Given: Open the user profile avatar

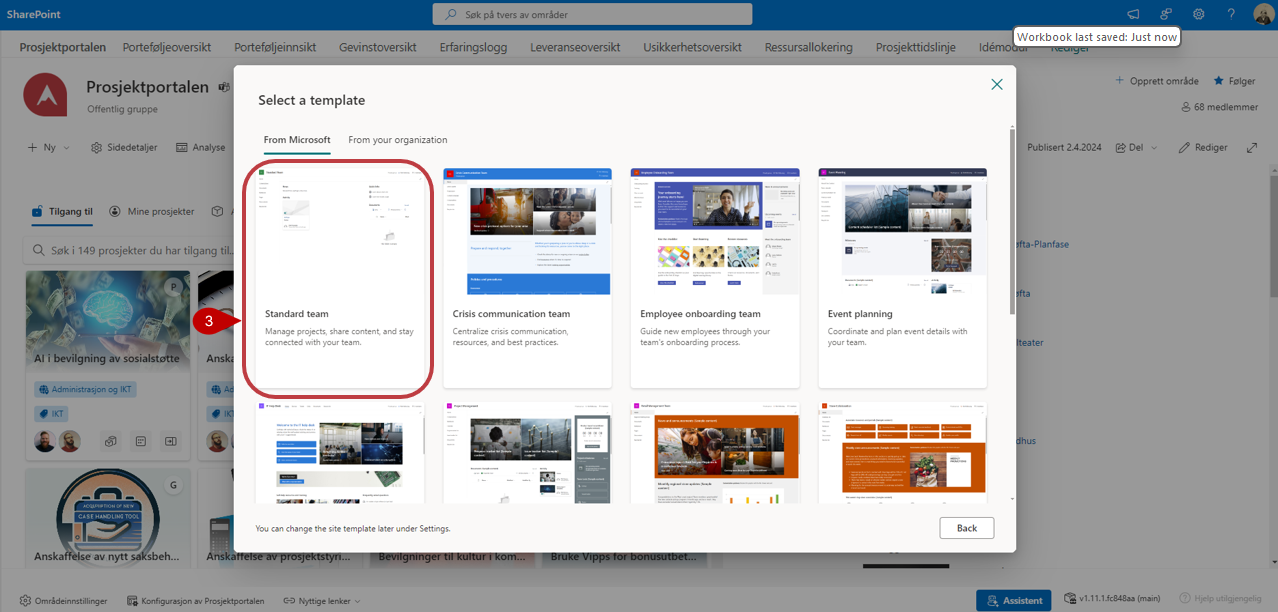Looking at the screenshot, I should pyautogui.click(x=1263, y=14).
